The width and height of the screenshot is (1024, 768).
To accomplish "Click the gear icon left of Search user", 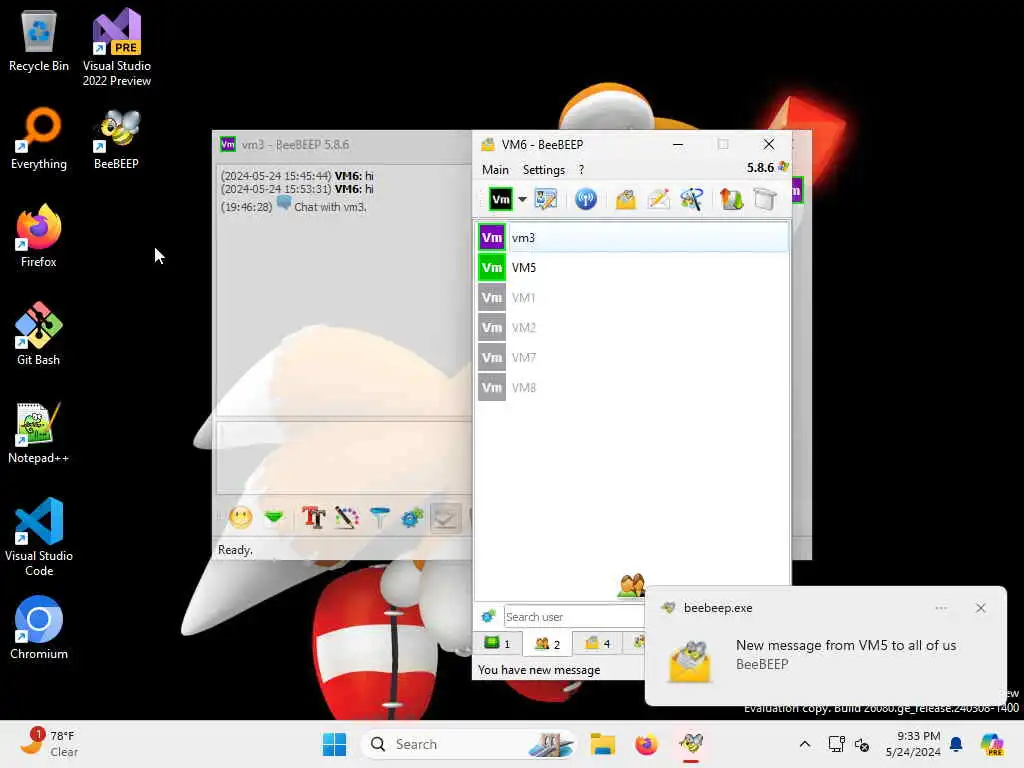I will (x=488, y=616).
